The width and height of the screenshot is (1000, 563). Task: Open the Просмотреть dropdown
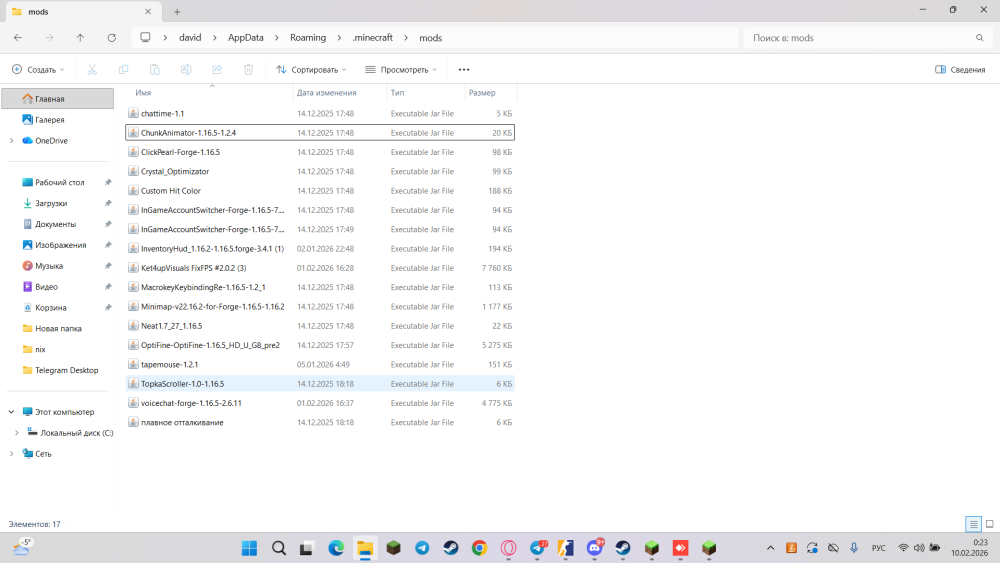pos(401,69)
